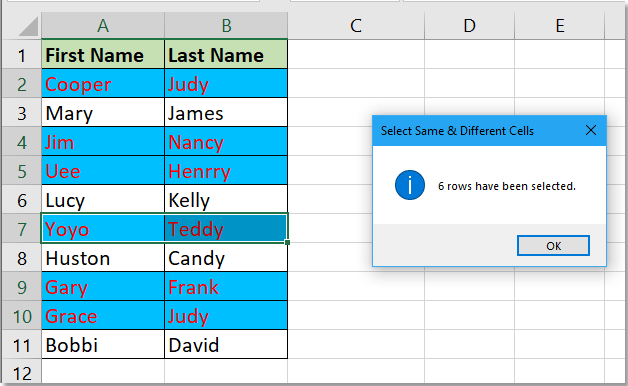Select the cell containing Bobbi
The width and height of the screenshot is (628, 386).
[x=103, y=345]
